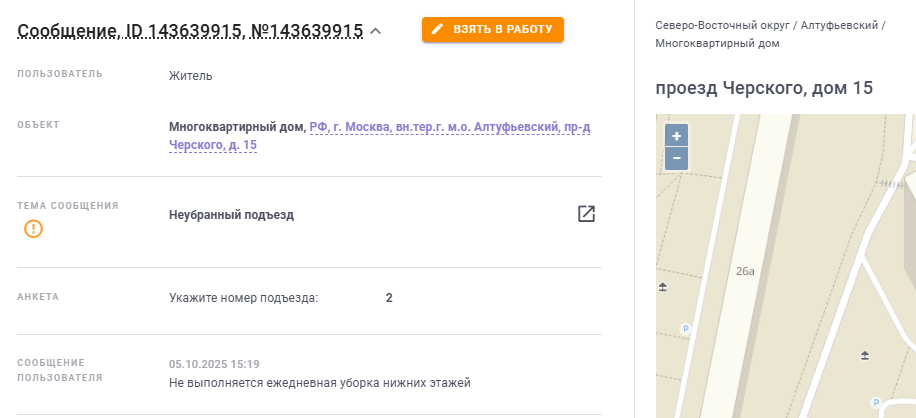The width and height of the screenshot is (916, 418).
Task: Zoom in on the map
Action: click(x=676, y=137)
